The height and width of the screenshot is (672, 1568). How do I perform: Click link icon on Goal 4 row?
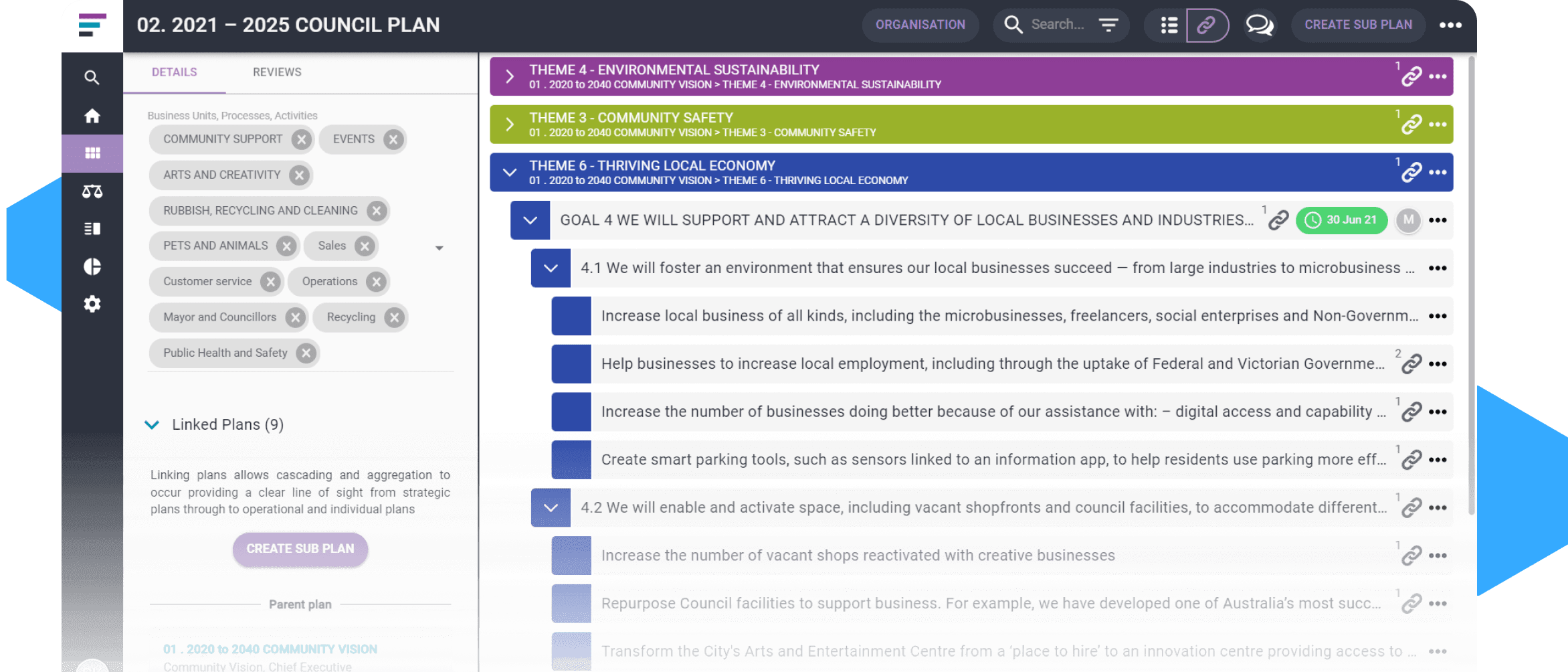(x=1278, y=220)
